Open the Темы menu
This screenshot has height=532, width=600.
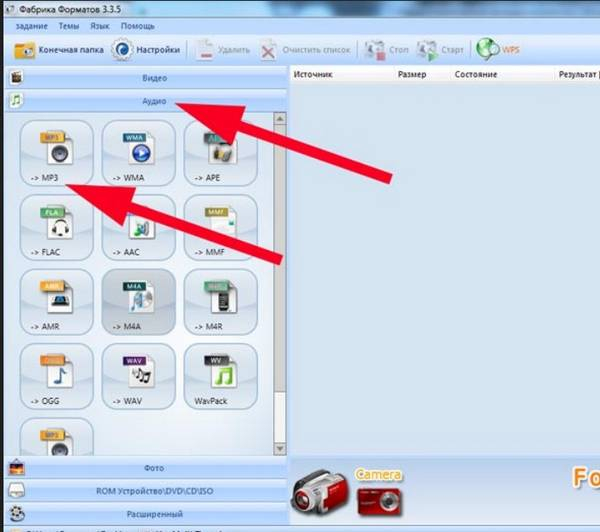pos(69,25)
